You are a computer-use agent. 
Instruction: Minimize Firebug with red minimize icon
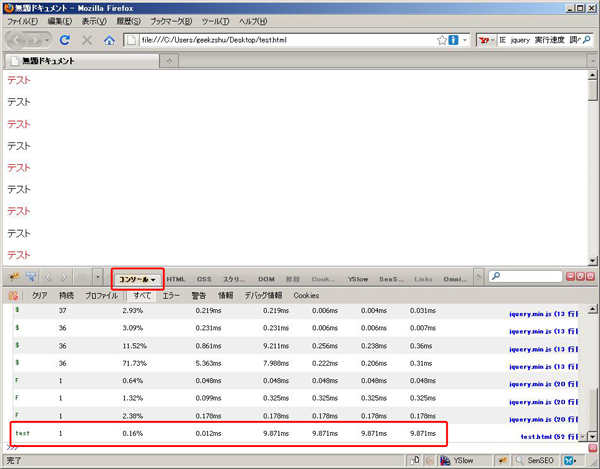(570, 276)
